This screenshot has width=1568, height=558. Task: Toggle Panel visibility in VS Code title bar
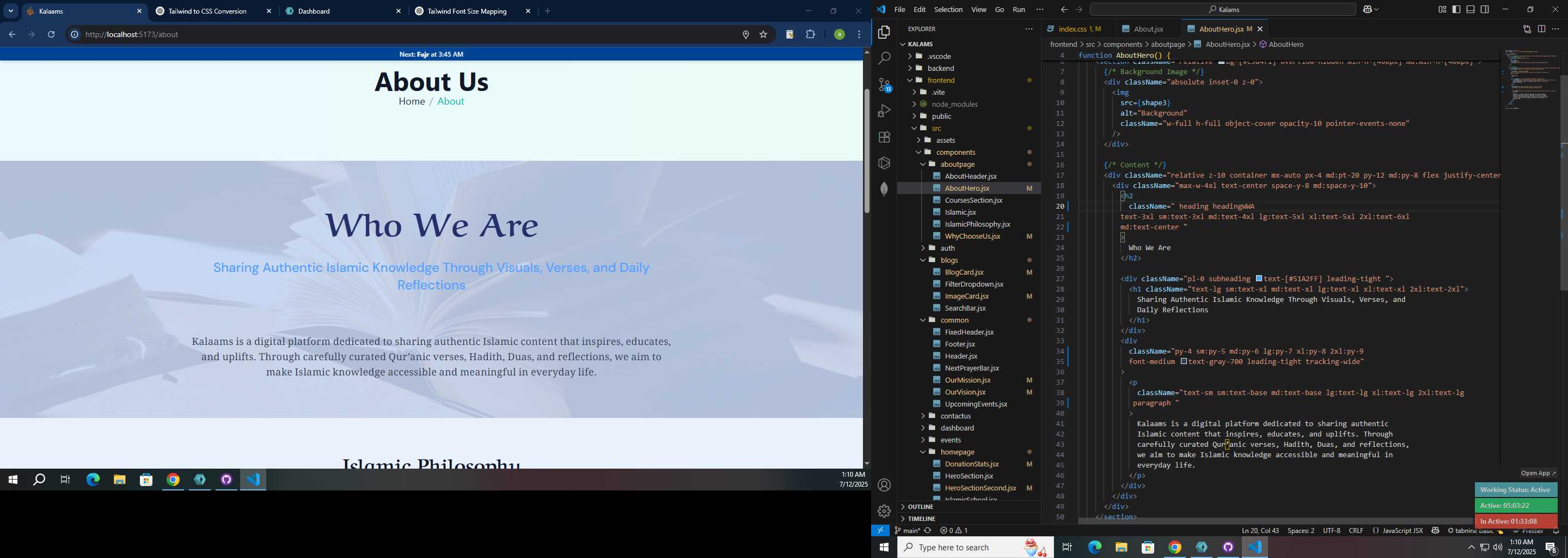coord(1471,9)
